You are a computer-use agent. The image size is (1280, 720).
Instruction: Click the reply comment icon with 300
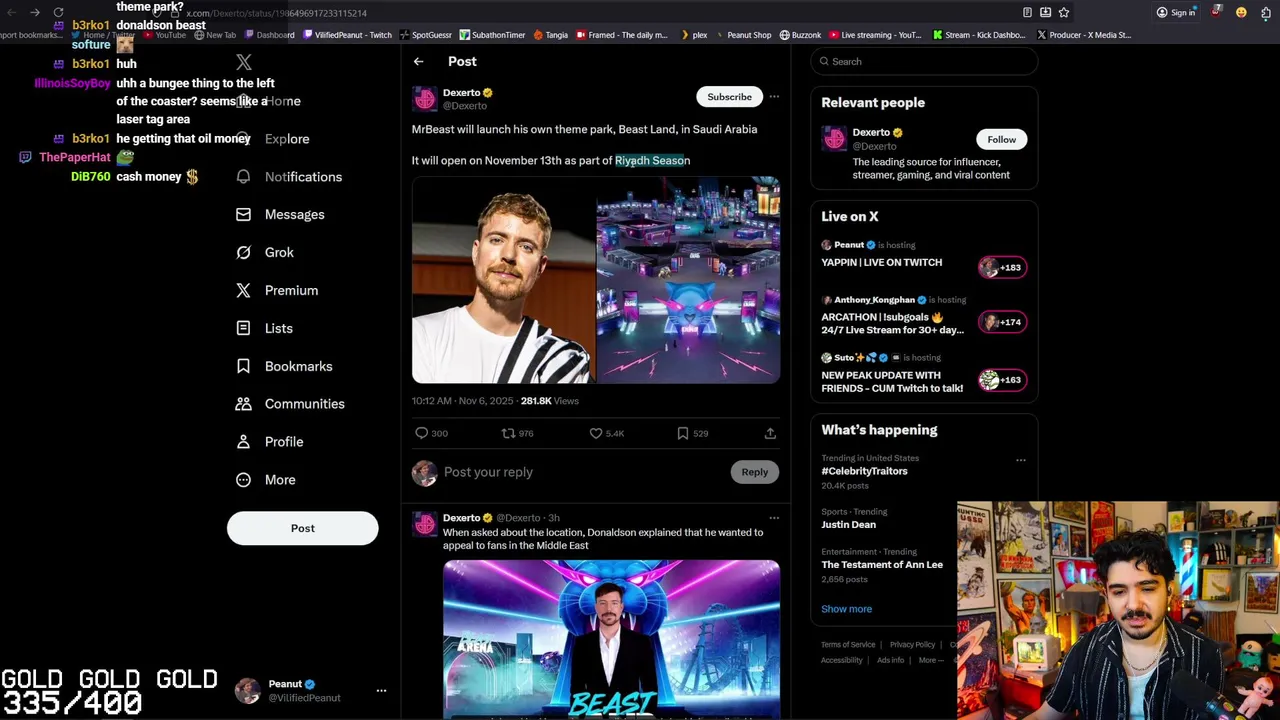(421, 433)
